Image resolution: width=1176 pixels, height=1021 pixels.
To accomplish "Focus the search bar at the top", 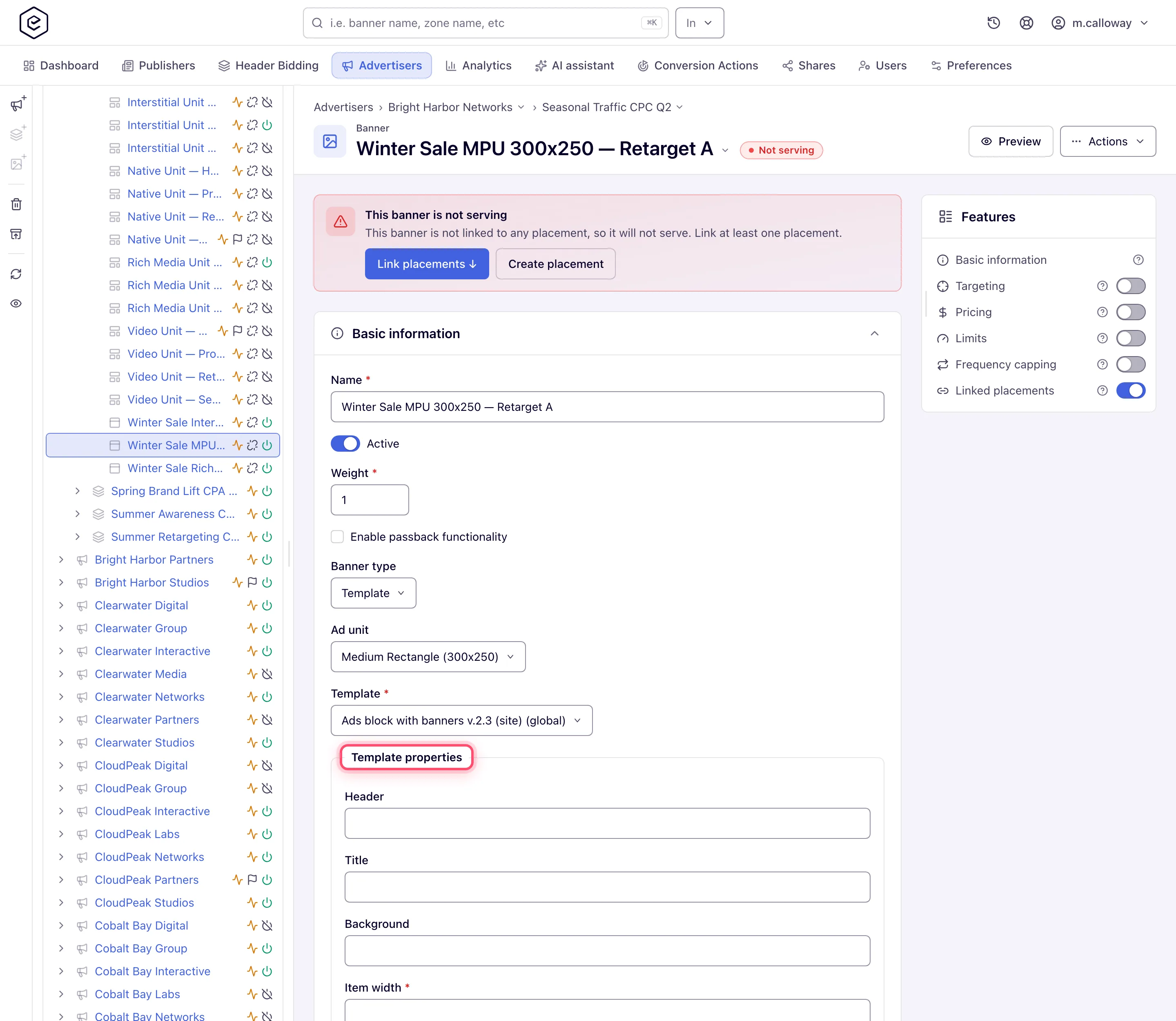I will pos(486,23).
